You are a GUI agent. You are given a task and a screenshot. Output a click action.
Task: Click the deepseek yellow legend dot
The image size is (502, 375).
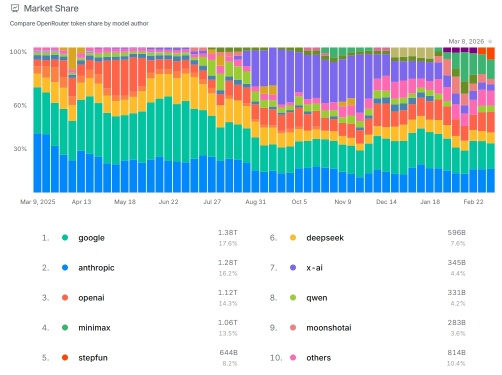293,238
